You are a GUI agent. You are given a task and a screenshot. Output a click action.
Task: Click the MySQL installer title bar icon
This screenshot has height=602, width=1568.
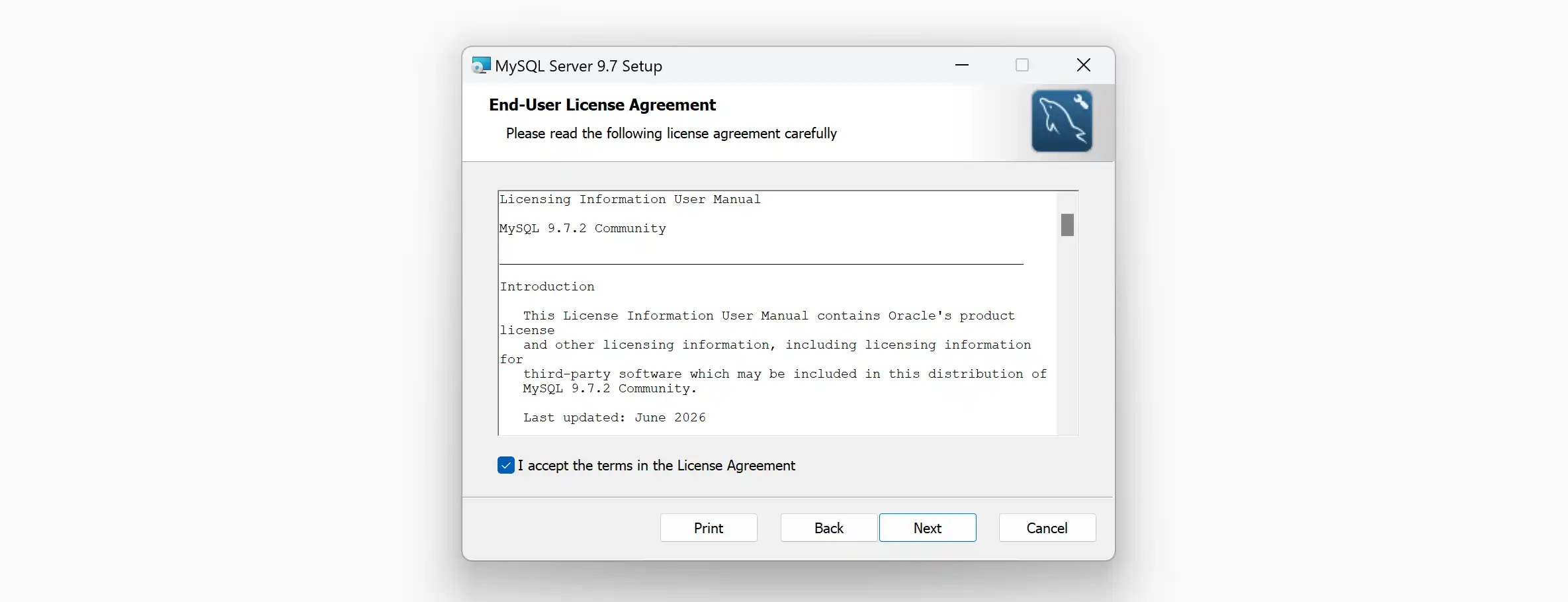[481, 65]
